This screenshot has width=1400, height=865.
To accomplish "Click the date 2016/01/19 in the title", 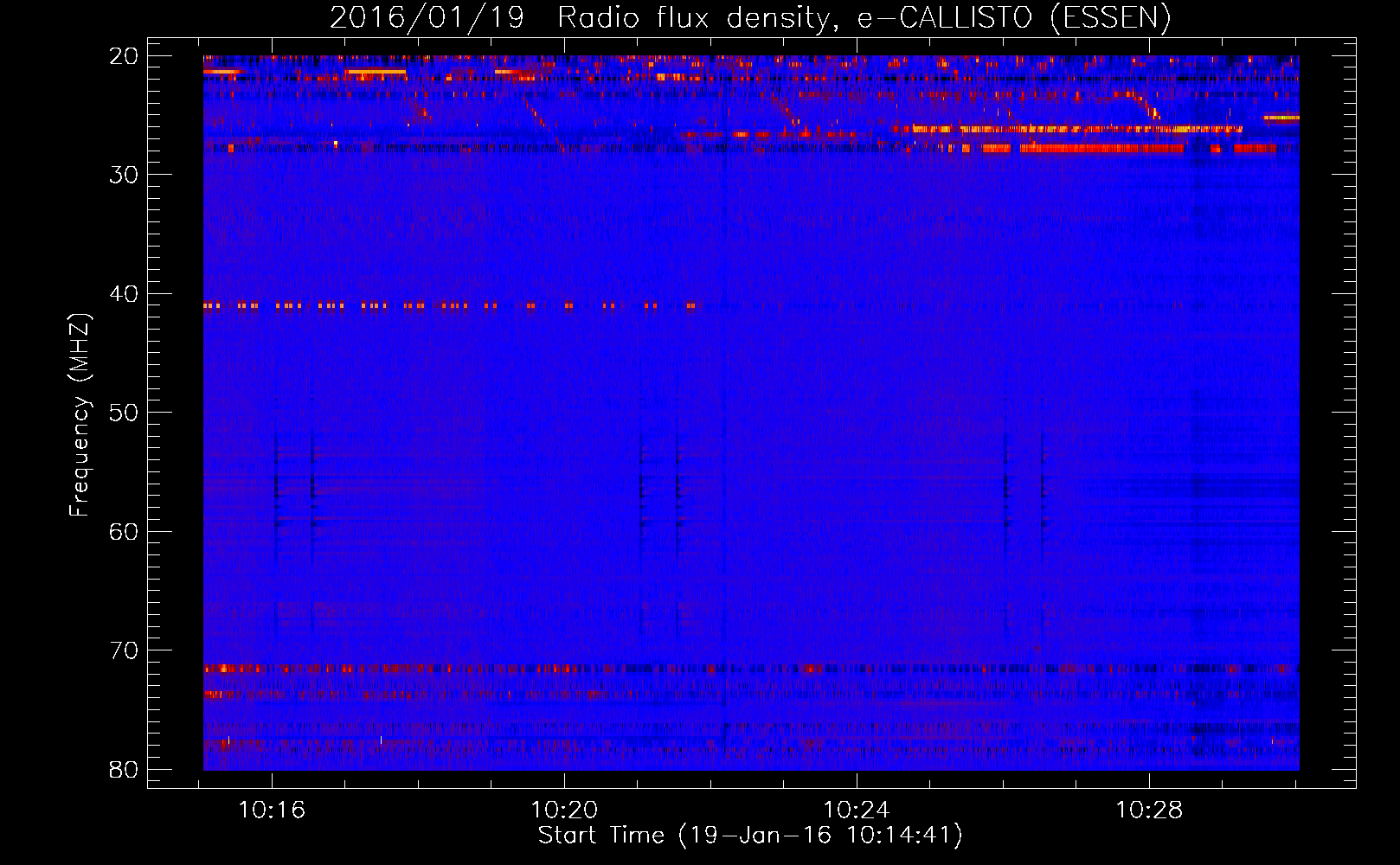I will tap(427, 17).
